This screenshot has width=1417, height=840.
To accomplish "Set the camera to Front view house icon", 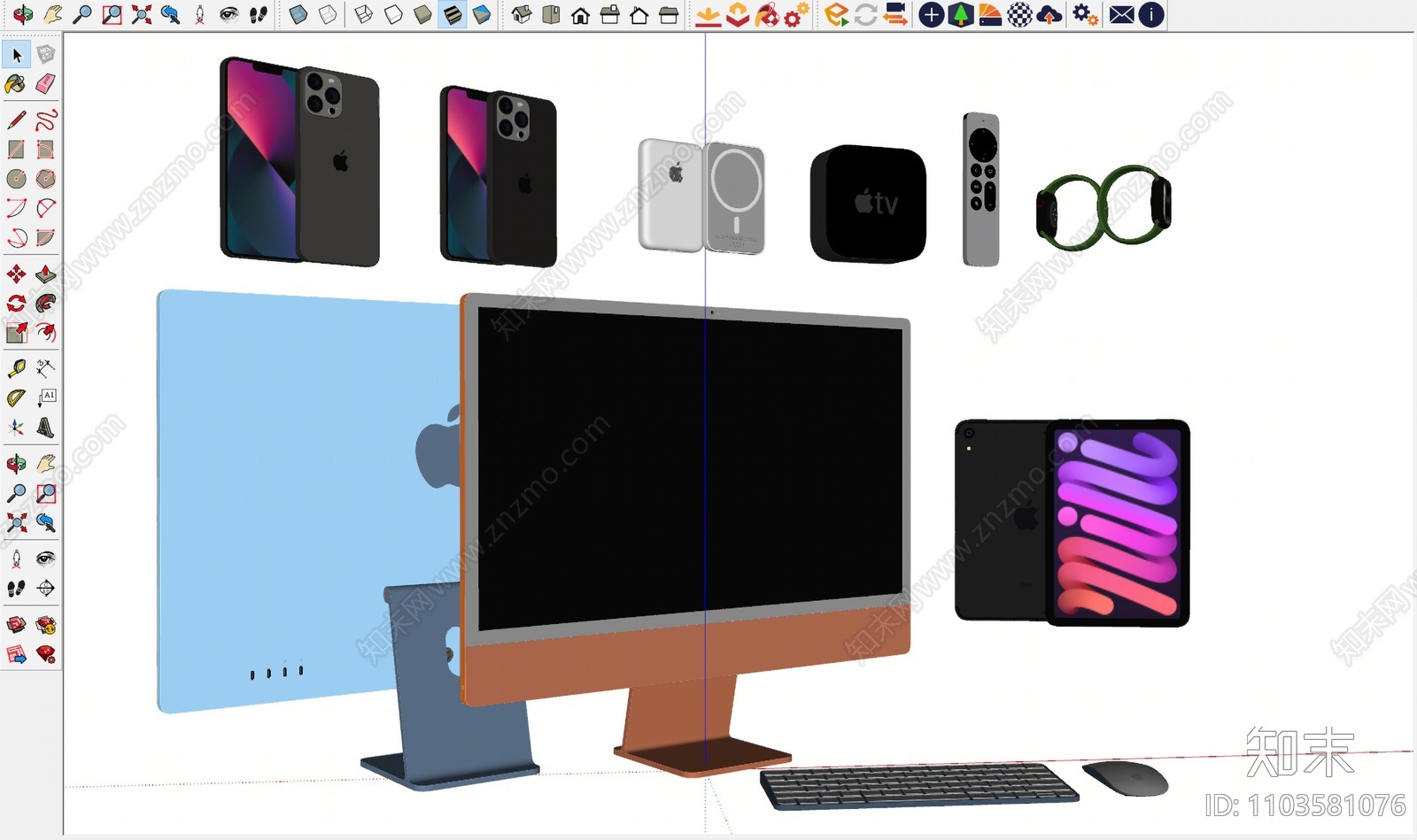I will (x=580, y=14).
